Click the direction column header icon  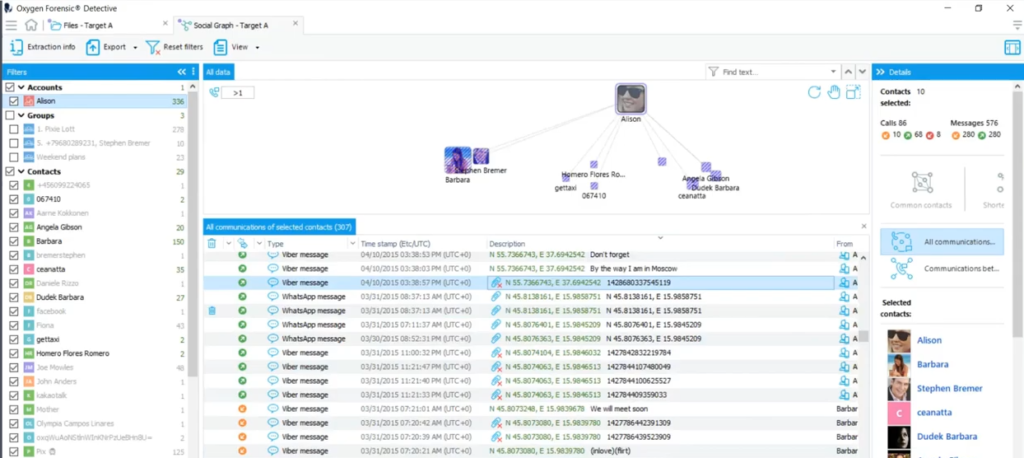242,243
